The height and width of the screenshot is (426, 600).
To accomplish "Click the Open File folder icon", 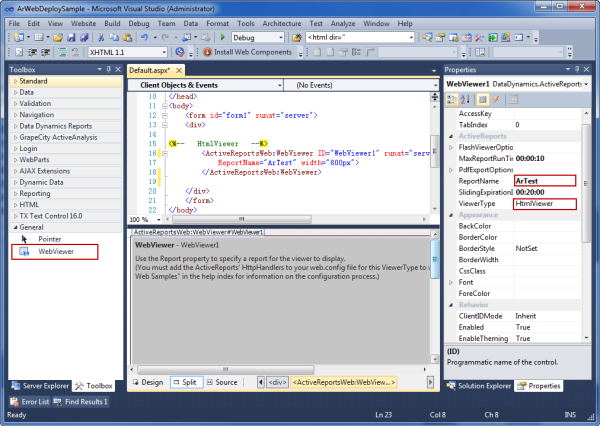I will click(x=58, y=38).
